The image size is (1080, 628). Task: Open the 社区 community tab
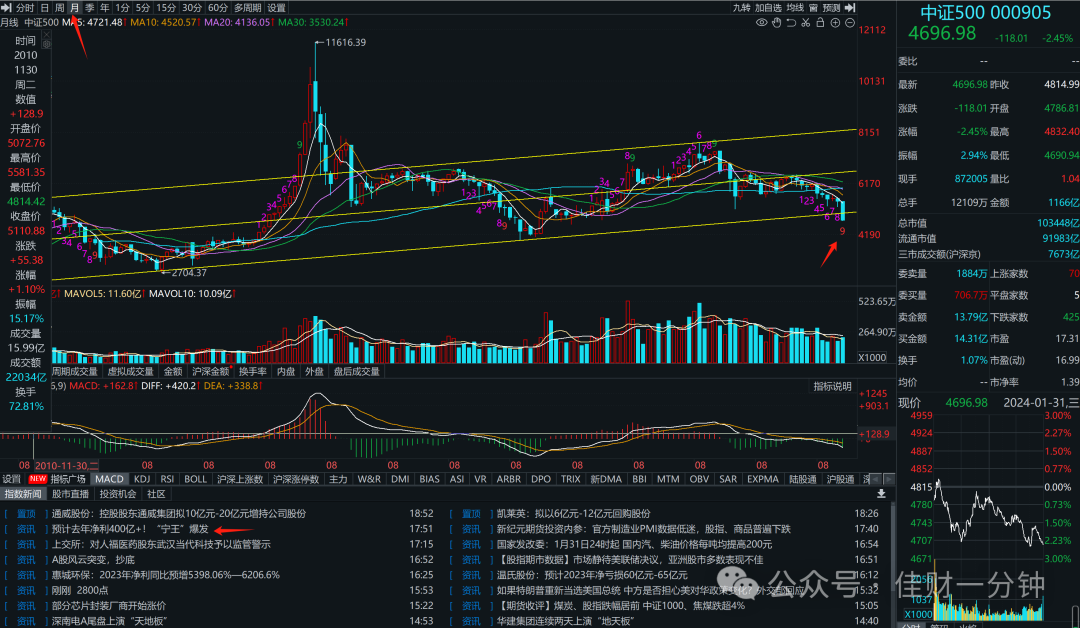point(156,494)
